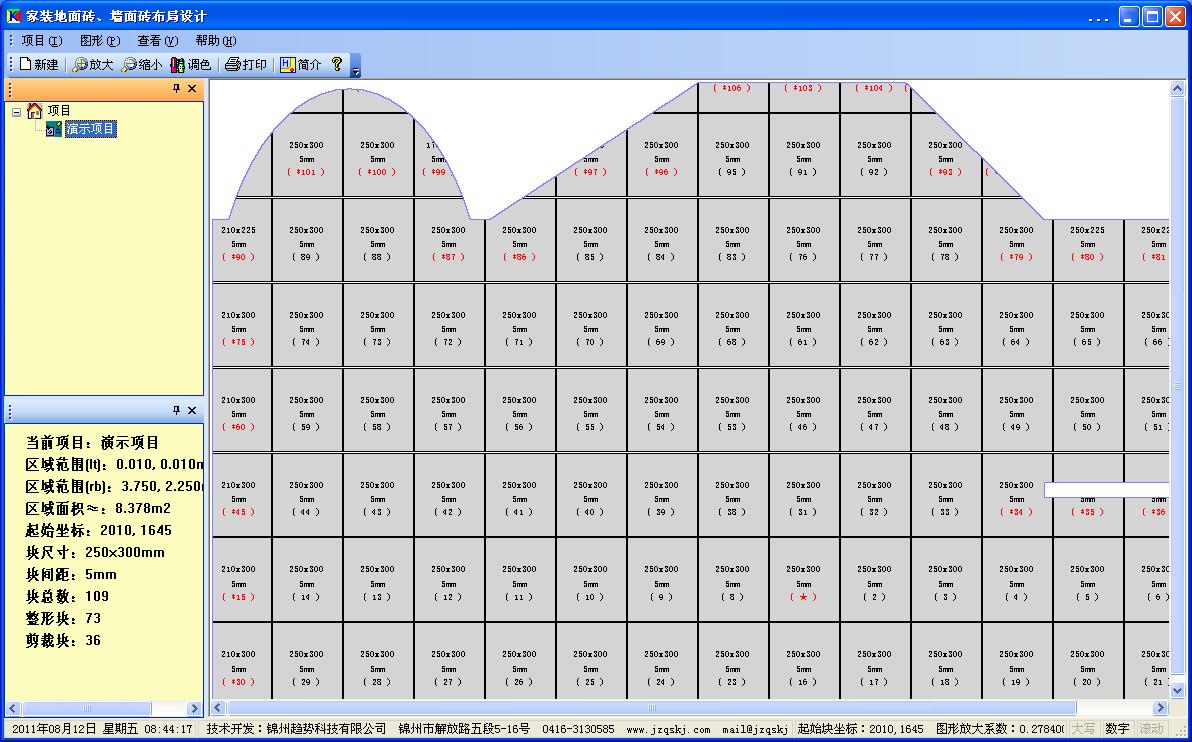Open the 查看 menu
This screenshot has width=1192, height=742.
157,41
